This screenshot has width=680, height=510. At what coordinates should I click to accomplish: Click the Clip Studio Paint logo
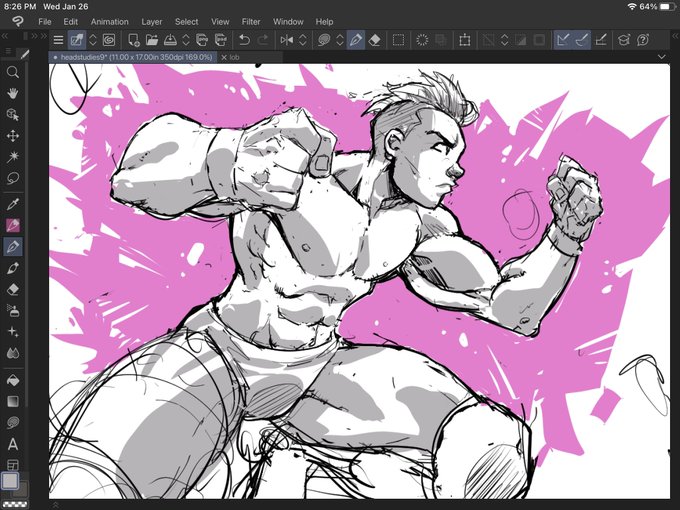click(x=18, y=21)
